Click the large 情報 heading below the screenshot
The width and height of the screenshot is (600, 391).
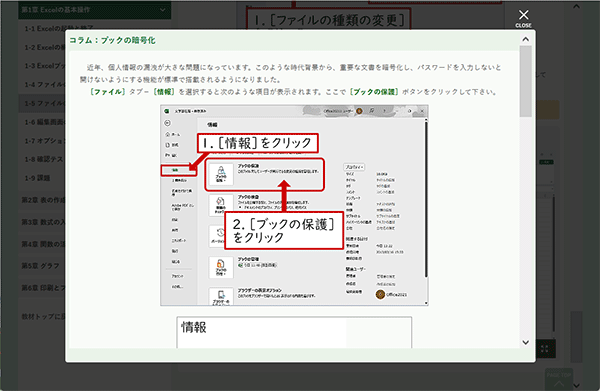tap(194, 327)
